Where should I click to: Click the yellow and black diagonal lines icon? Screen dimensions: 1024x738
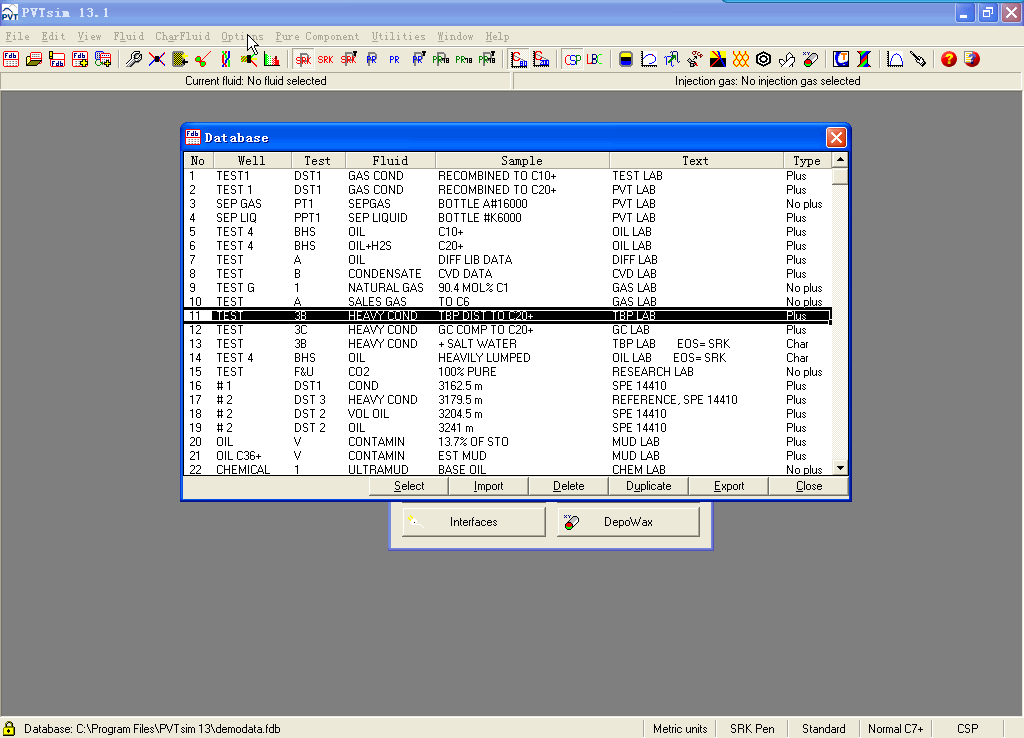(718, 59)
